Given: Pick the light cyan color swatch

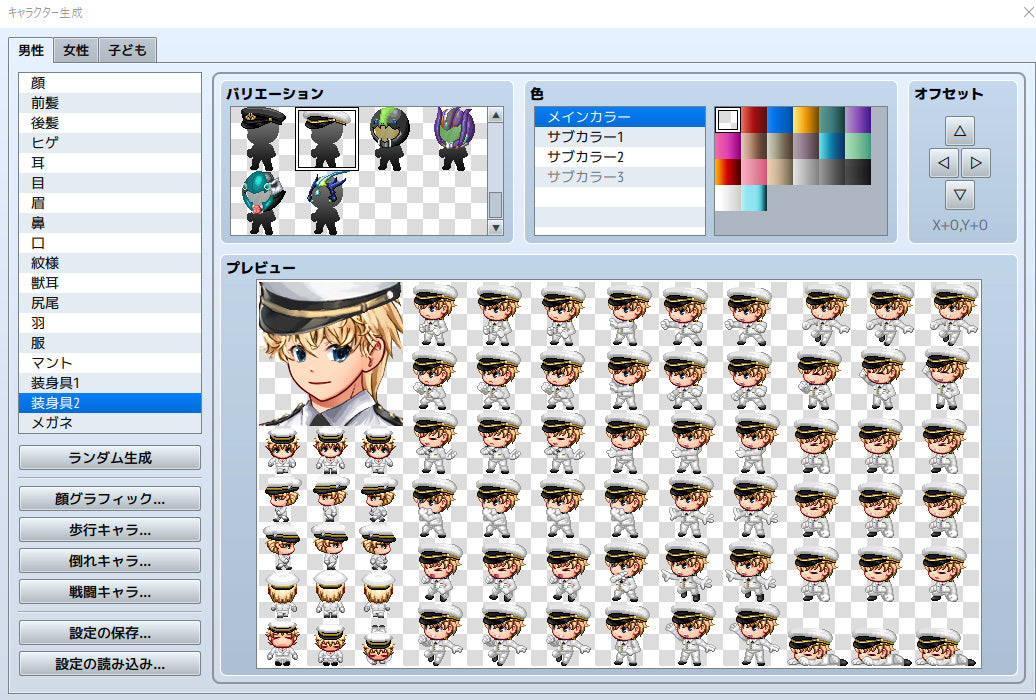Looking at the screenshot, I should tap(754, 198).
